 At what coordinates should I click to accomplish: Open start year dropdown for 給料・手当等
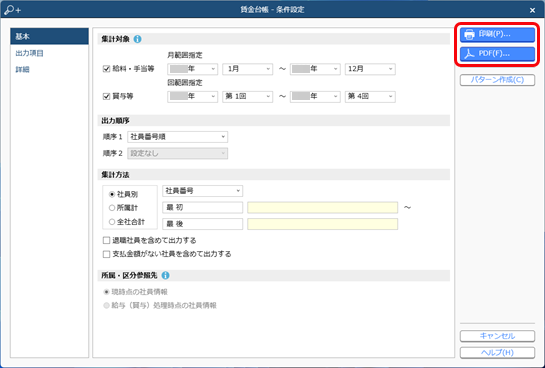(193, 69)
